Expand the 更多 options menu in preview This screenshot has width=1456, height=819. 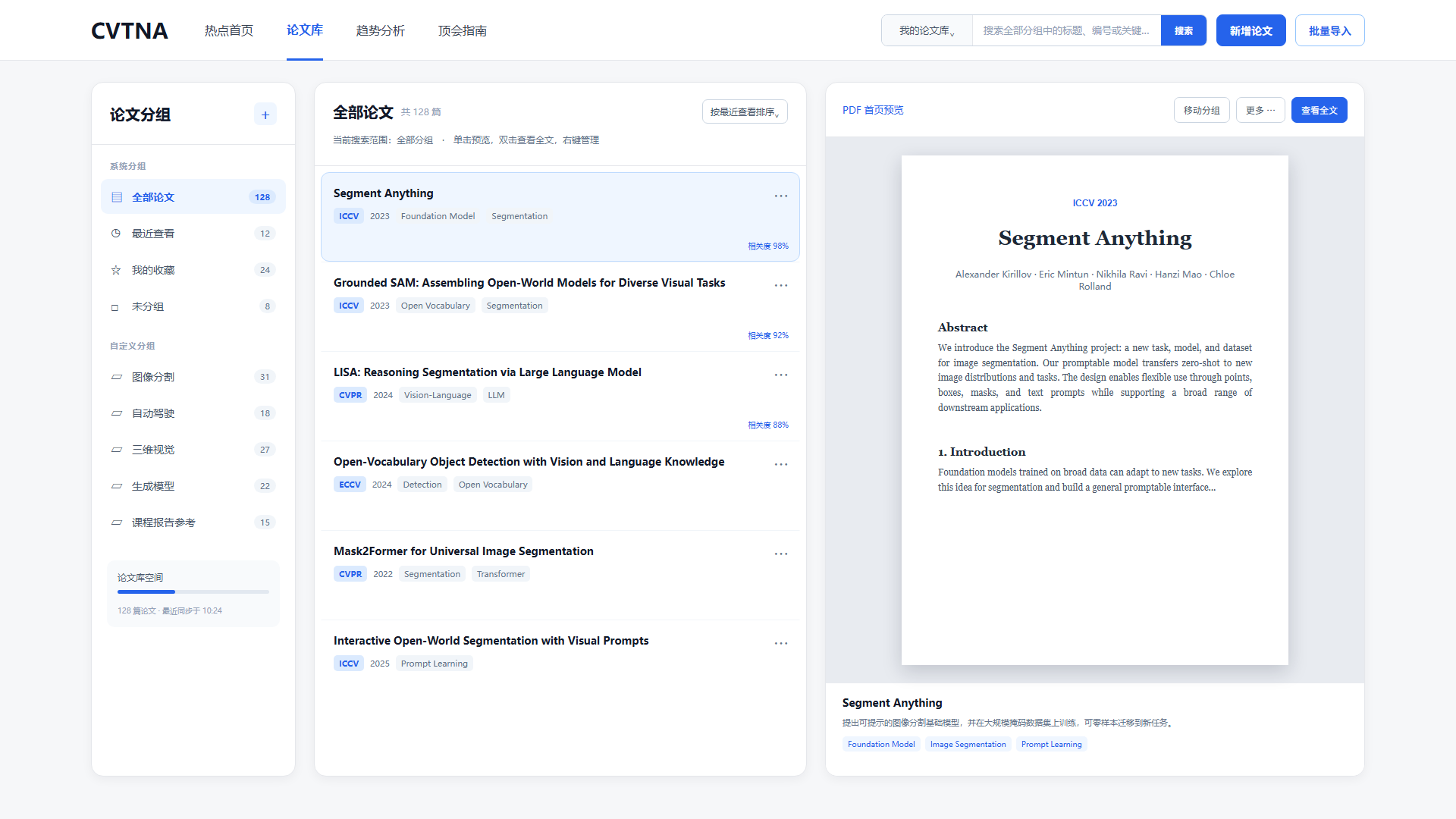(x=1260, y=110)
